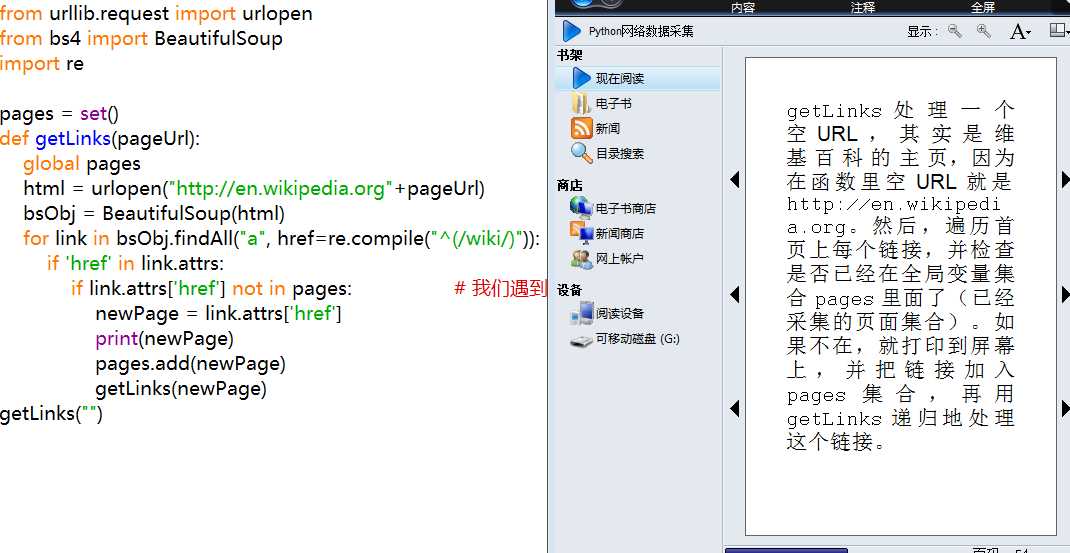Open the page layout view dropdown
Screen dimensions: 1070x553
[x=1058, y=31]
